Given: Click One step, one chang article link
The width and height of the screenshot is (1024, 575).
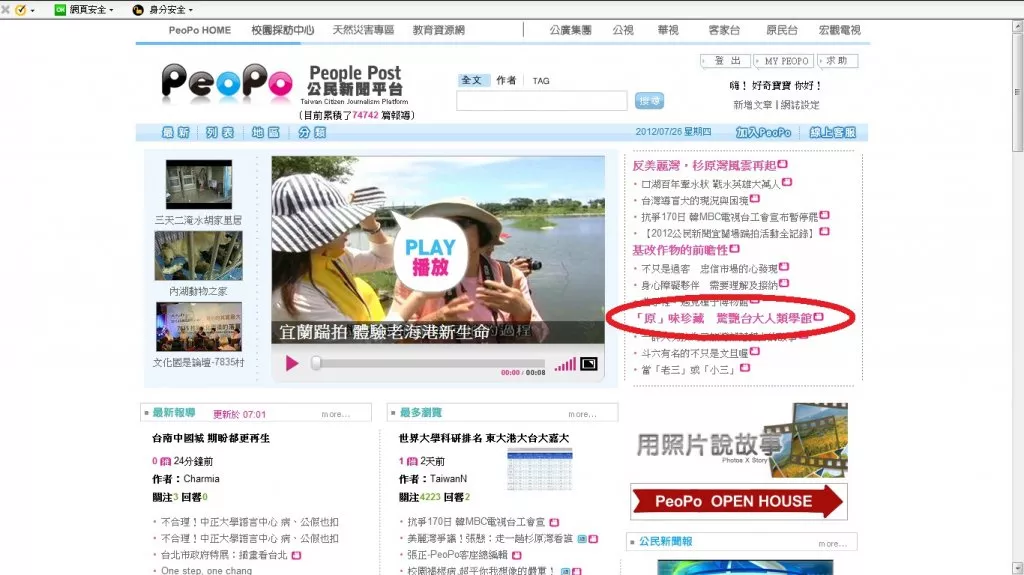Looking at the screenshot, I should 206,570.
